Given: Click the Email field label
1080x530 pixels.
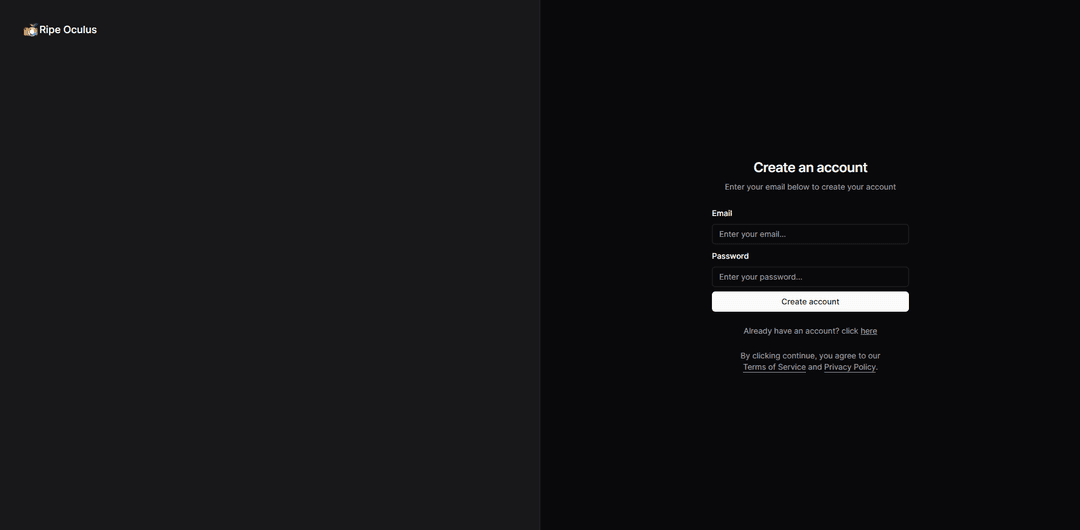Looking at the screenshot, I should (x=722, y=213).
